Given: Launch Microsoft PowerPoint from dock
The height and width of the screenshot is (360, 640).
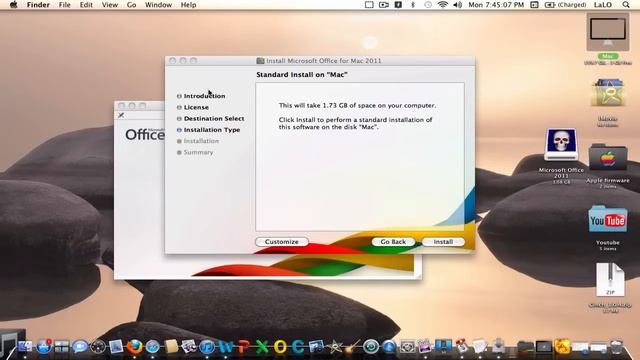Looking at the screenshot, I should (x=244, y=347).
